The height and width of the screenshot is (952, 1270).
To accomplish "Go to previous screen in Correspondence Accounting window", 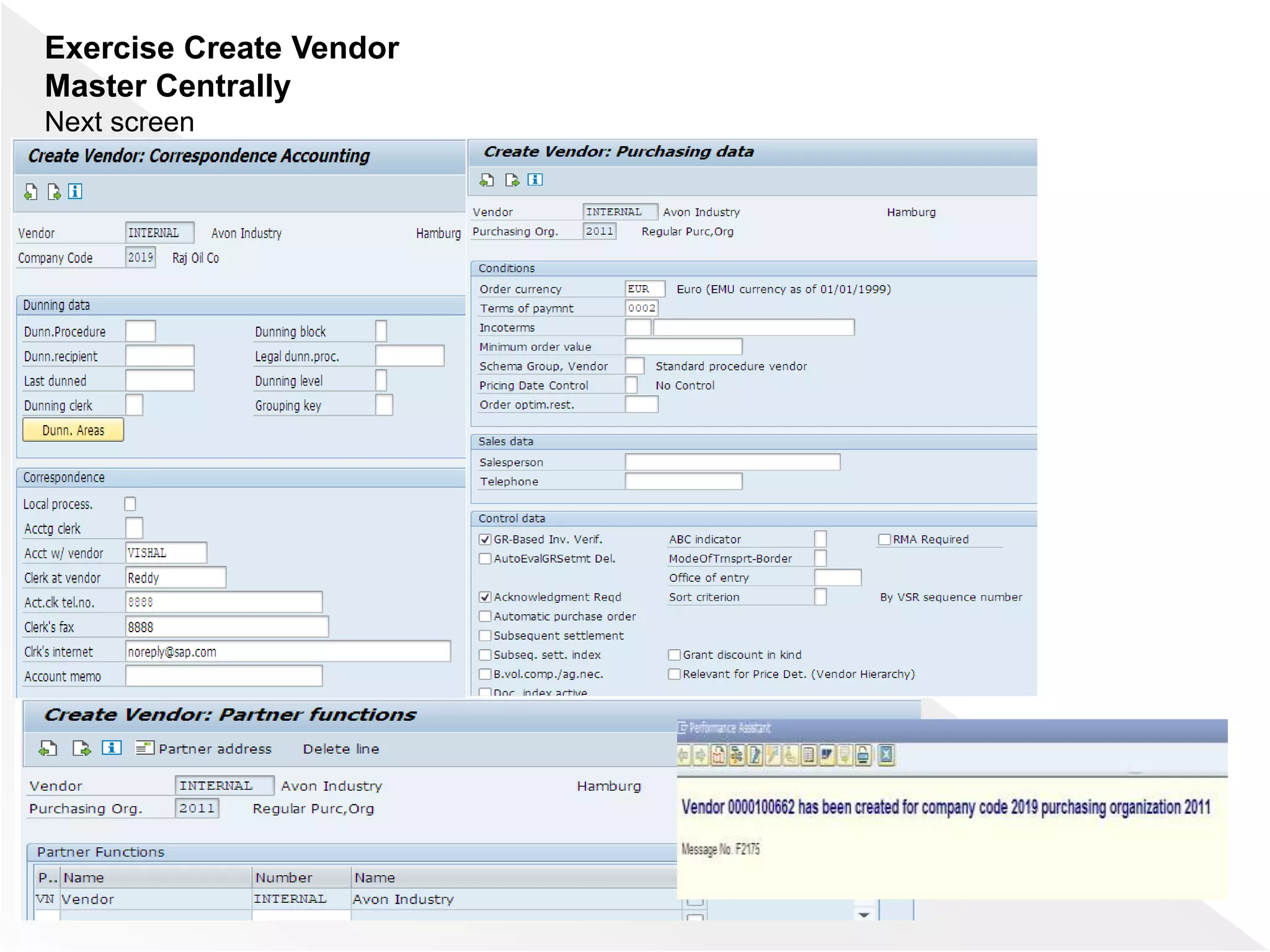I will pyautogui.click(x=30, y=192).
